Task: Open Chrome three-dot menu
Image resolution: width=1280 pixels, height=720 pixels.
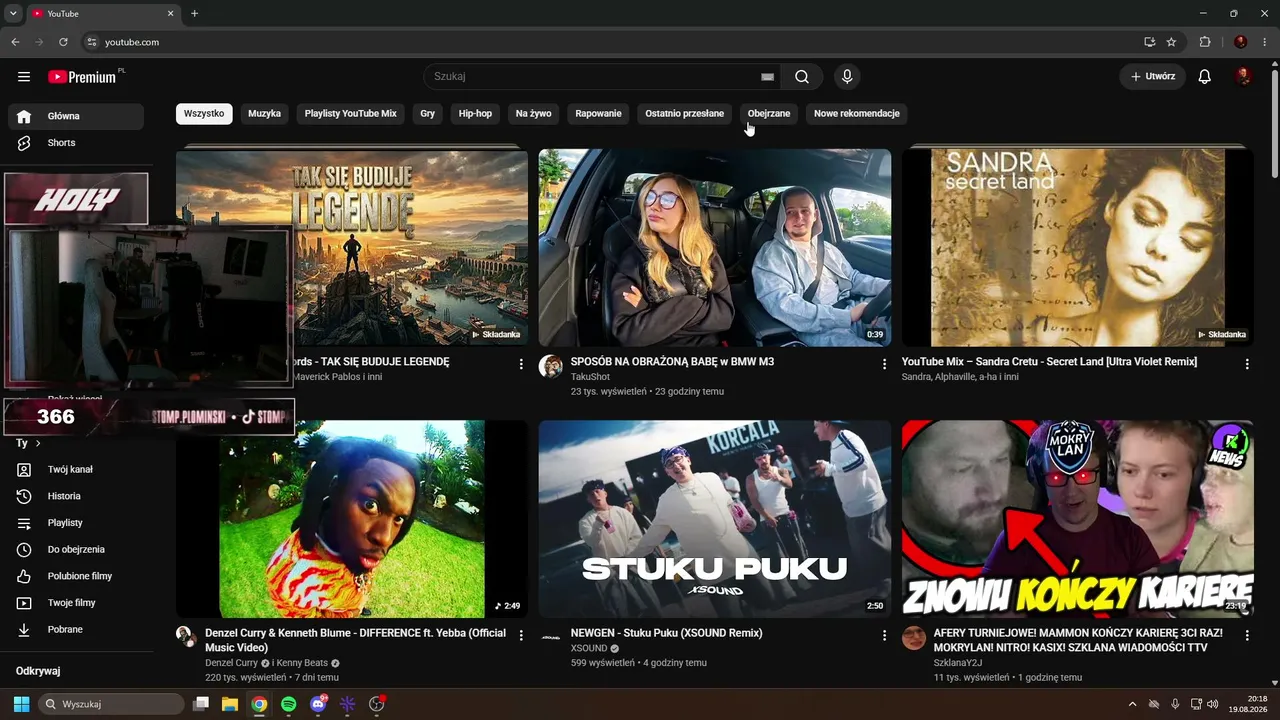Action: (1265, 42)
